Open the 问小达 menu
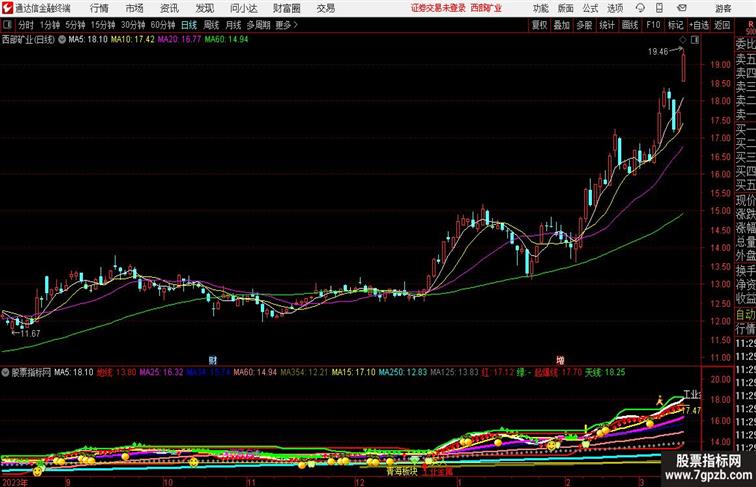756x487 pixels. point(243,8)
